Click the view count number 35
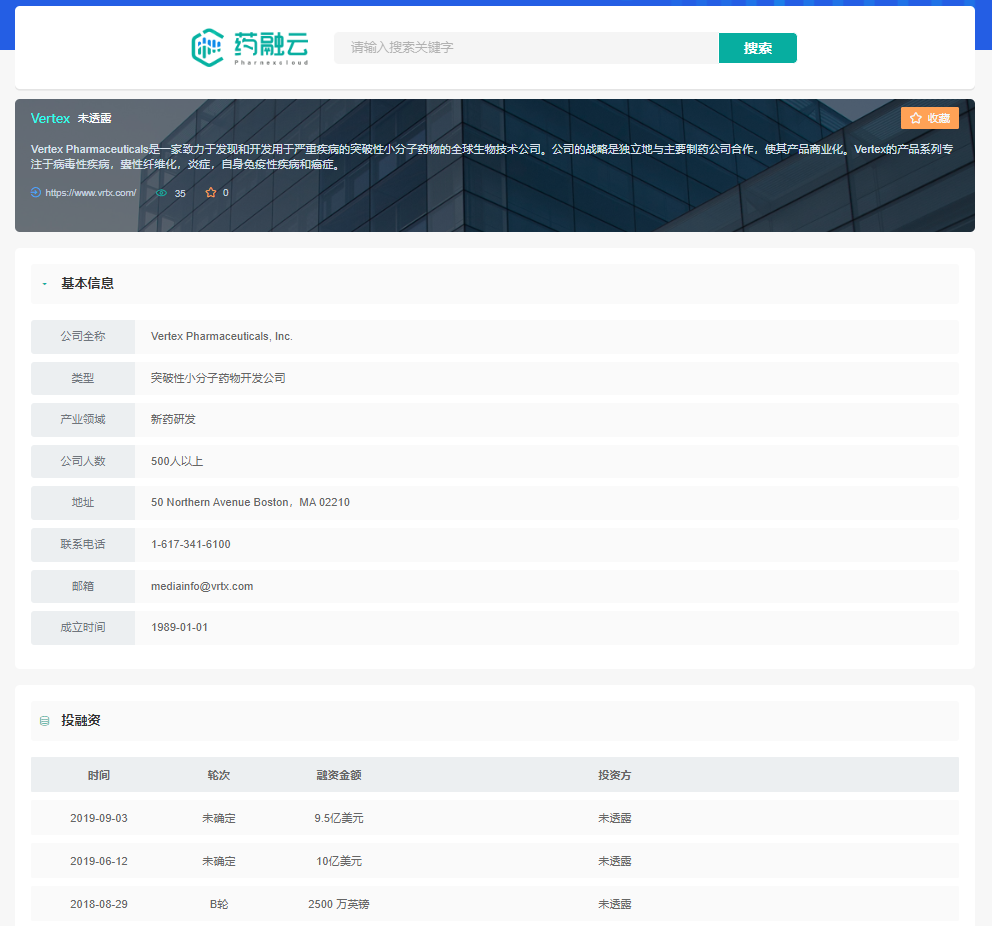The width and height of the screenshot is (992, 926). pyautogui.click(x=180, y=194)
